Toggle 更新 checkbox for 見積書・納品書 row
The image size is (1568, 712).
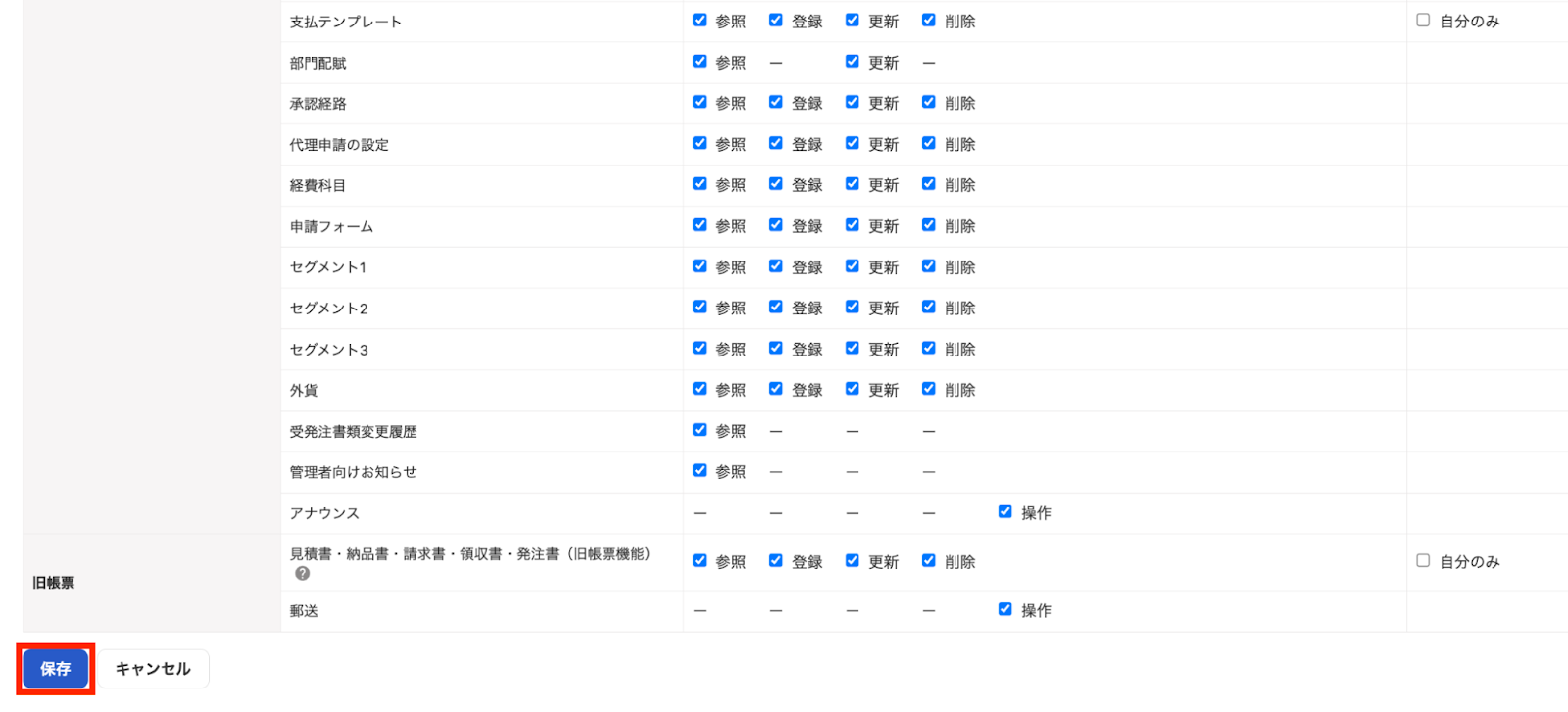click(853, 561)
